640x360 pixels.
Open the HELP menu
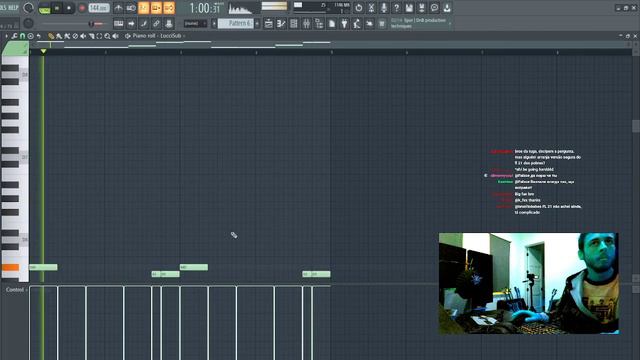[x=14, y=8]
